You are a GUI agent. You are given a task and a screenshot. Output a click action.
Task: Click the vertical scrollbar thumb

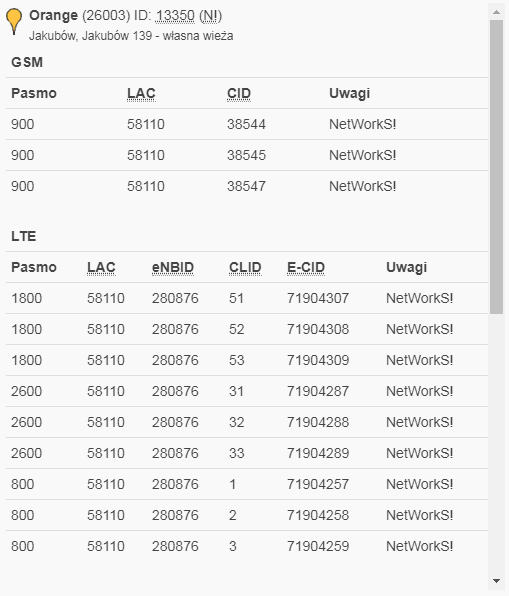pos(496,167)
